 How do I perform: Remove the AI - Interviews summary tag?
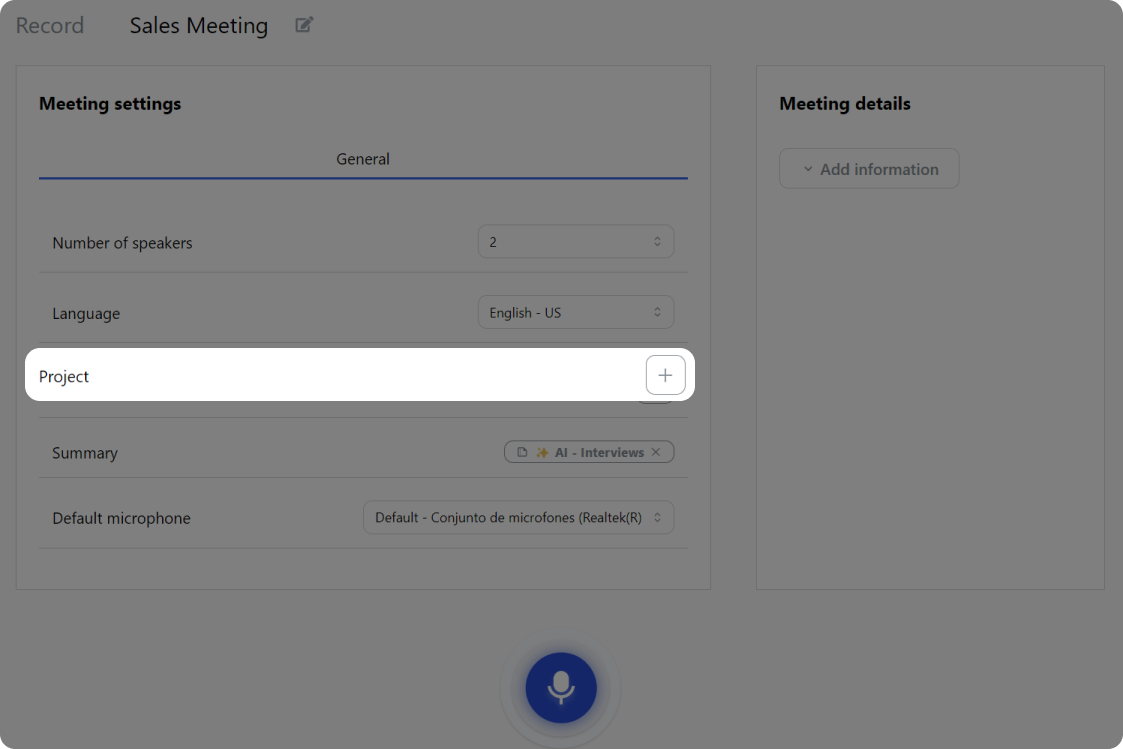(656, 452)
